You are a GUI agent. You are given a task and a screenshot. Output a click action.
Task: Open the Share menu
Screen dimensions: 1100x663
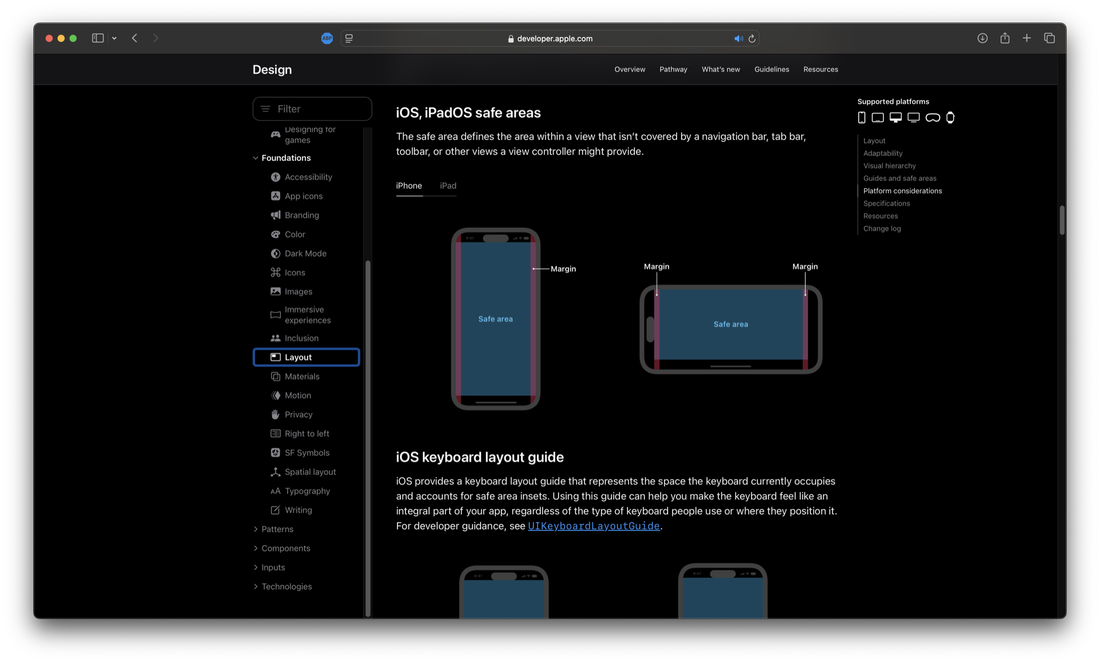pos(1005,38)
